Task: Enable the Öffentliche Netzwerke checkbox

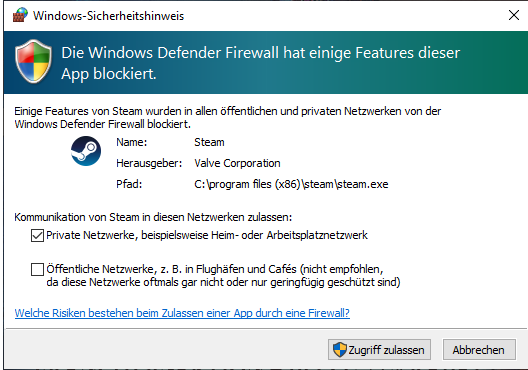Action: click(37, 269)
